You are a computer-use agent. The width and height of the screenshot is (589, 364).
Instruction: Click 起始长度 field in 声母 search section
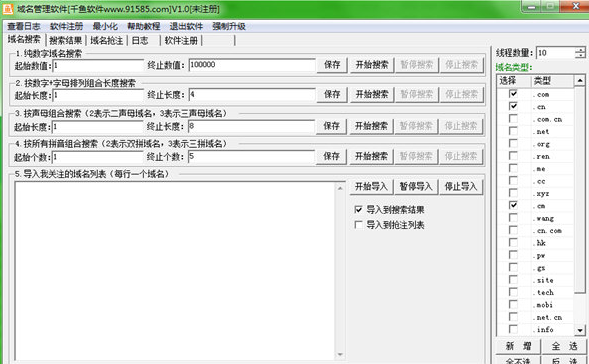click(98, 127)
